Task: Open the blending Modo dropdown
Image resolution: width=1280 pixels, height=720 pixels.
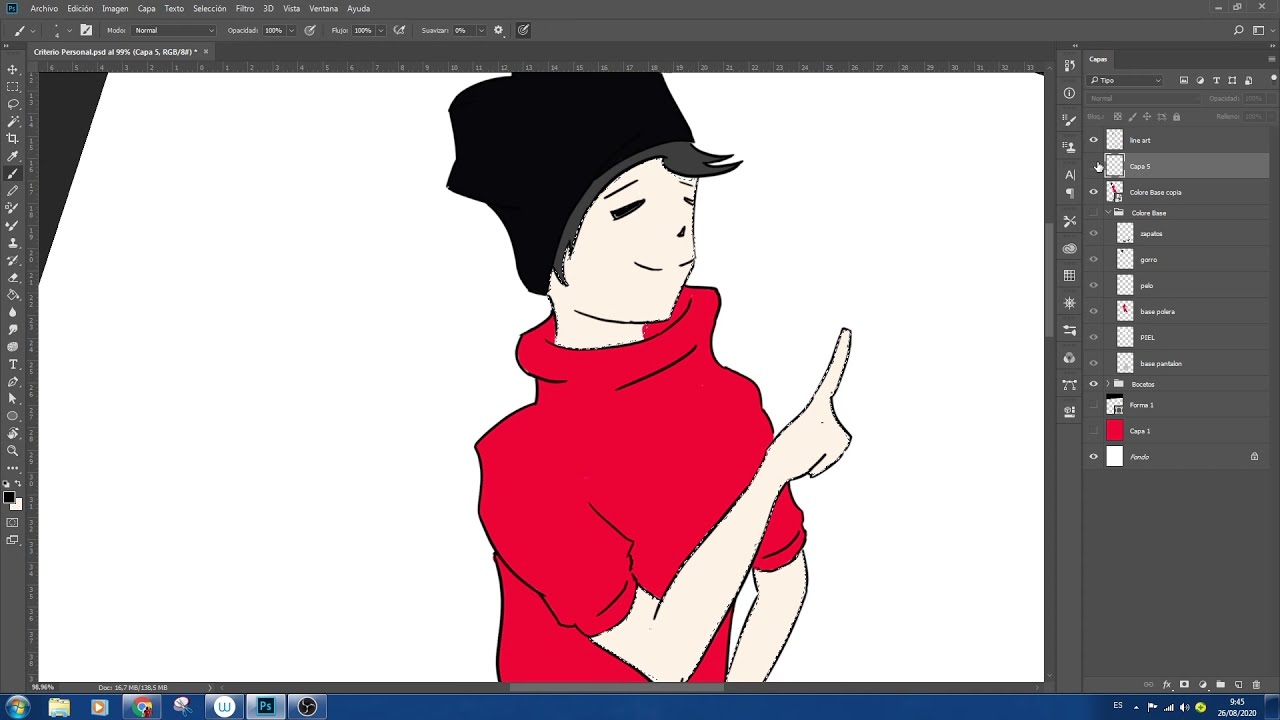Action: [x=175, y=30]
